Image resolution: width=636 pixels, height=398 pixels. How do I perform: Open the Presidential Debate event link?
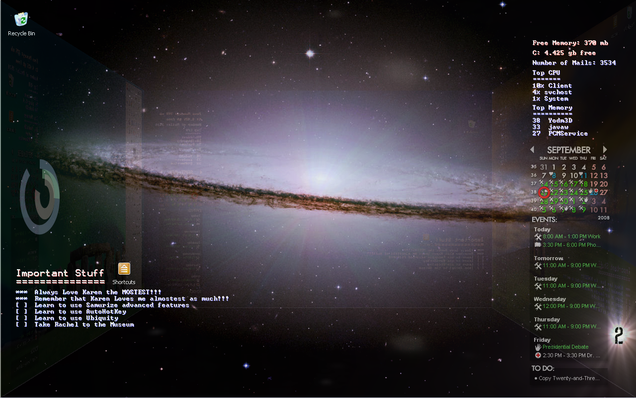click(x=565, y=347)
